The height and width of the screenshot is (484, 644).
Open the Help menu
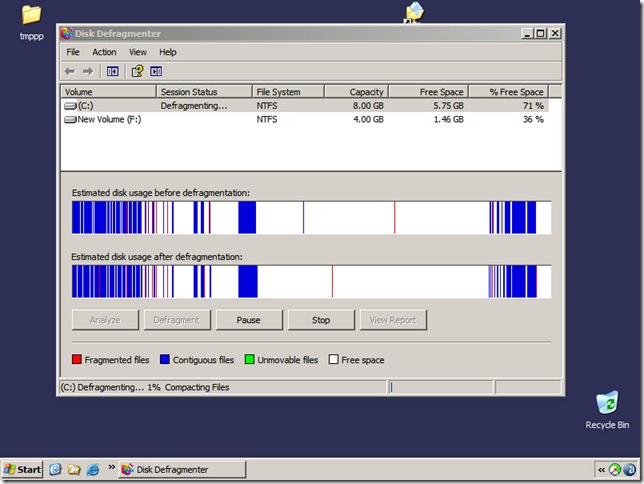168,52
